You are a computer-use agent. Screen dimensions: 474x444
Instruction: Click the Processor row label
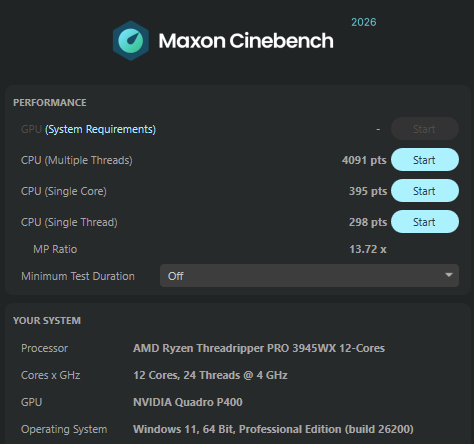[x=44, y=348]
